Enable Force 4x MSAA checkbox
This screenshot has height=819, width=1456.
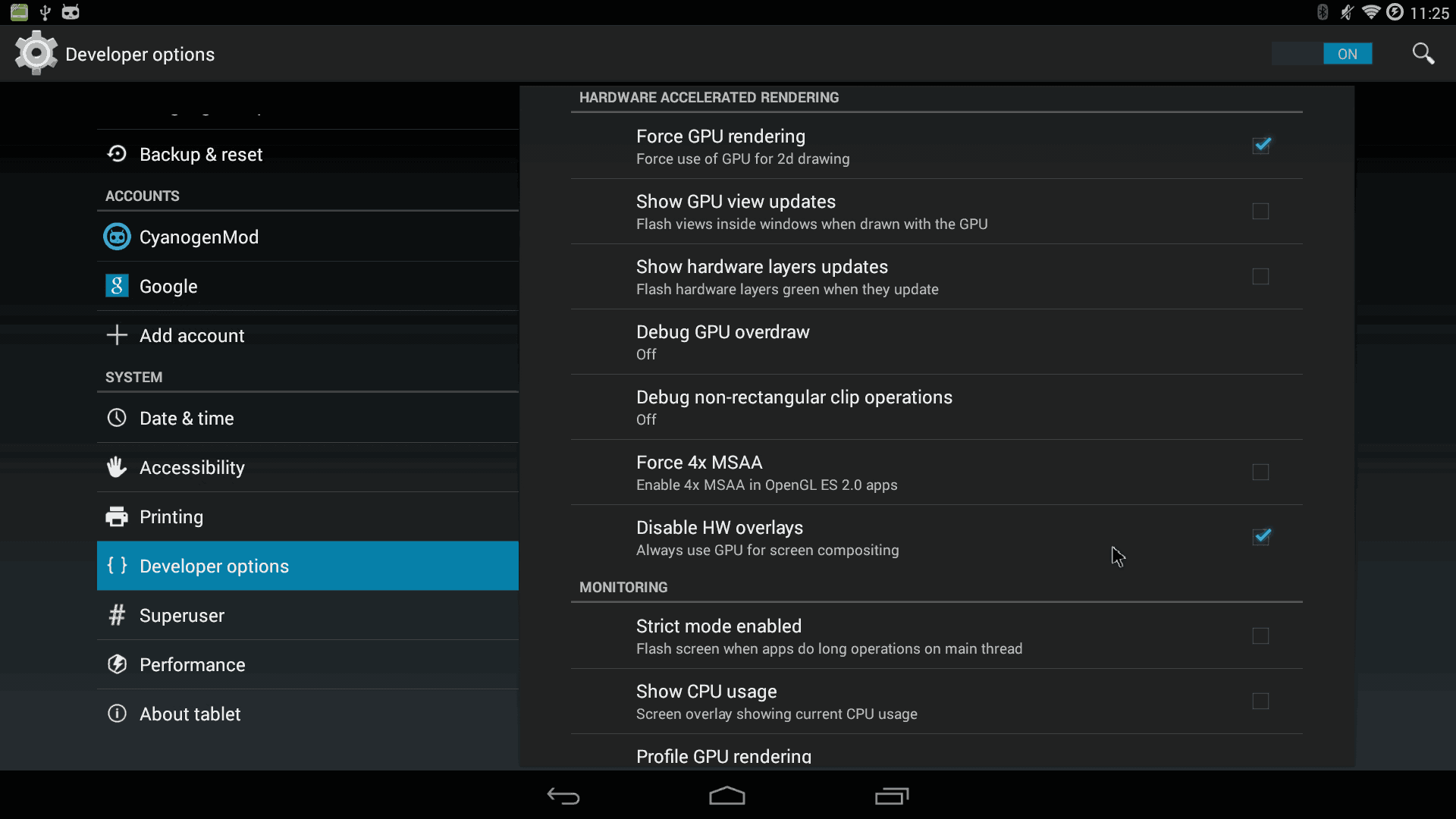(1261, 472)
